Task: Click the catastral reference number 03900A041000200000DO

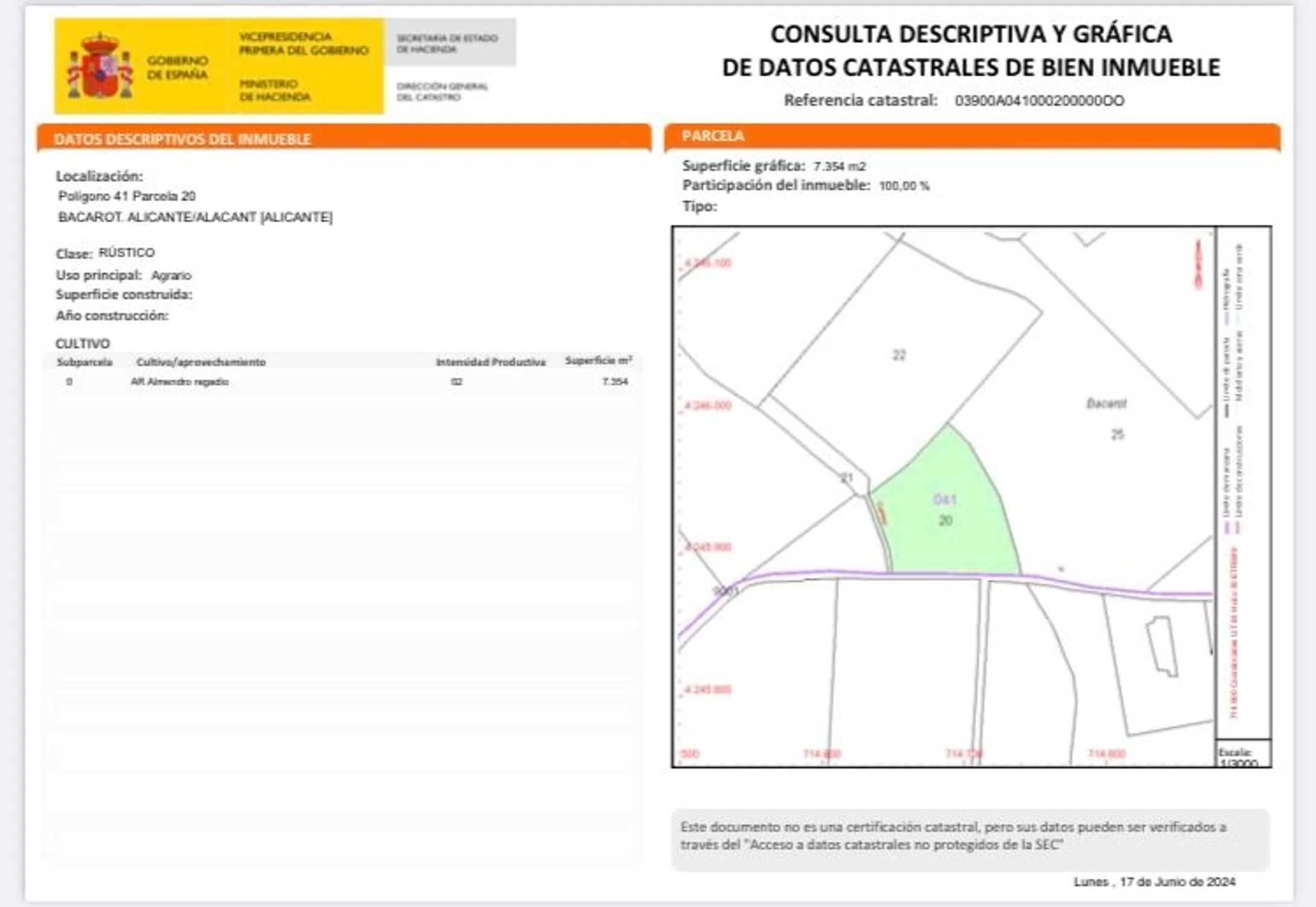Action: tap(1039, 101)
